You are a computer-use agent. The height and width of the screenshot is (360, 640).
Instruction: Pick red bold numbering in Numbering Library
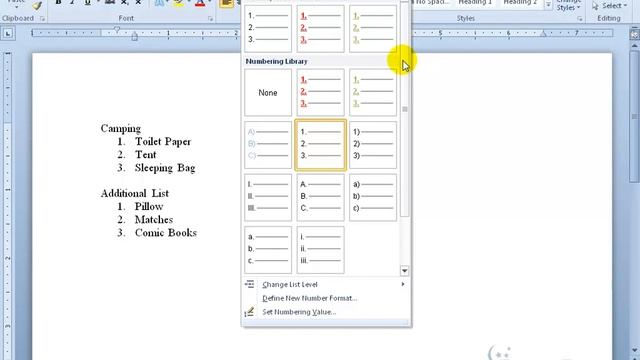[320, 93]
